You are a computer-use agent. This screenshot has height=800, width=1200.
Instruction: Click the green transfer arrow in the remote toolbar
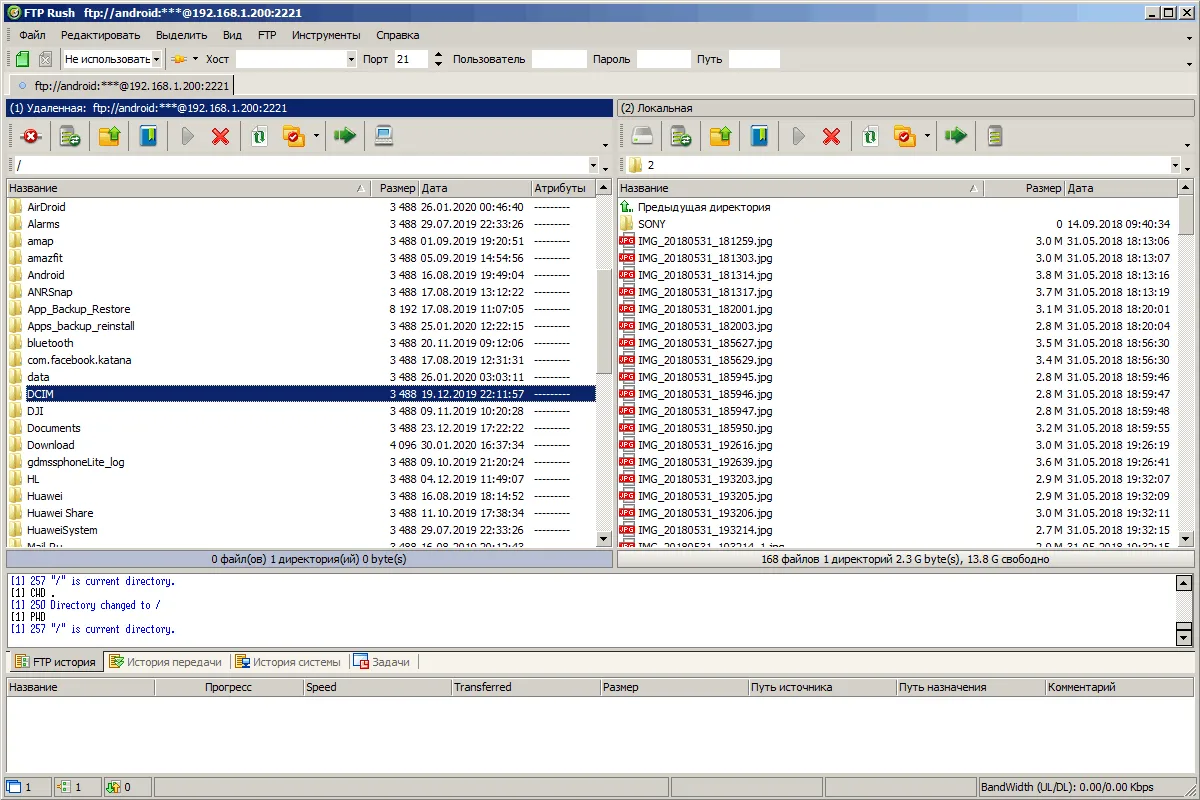(x=345, y=136)
